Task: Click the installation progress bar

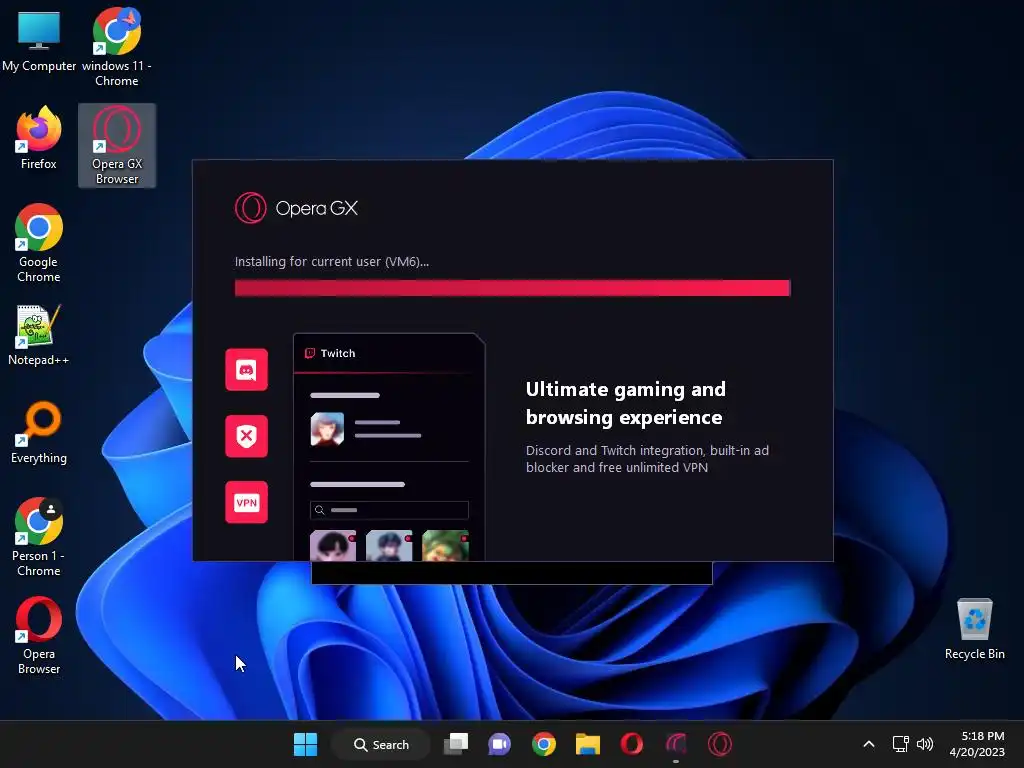Action: (513, 288)
